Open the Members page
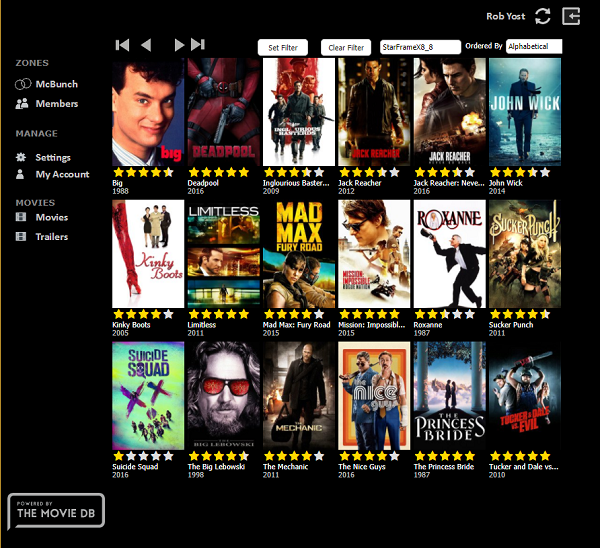 (57, 103)
